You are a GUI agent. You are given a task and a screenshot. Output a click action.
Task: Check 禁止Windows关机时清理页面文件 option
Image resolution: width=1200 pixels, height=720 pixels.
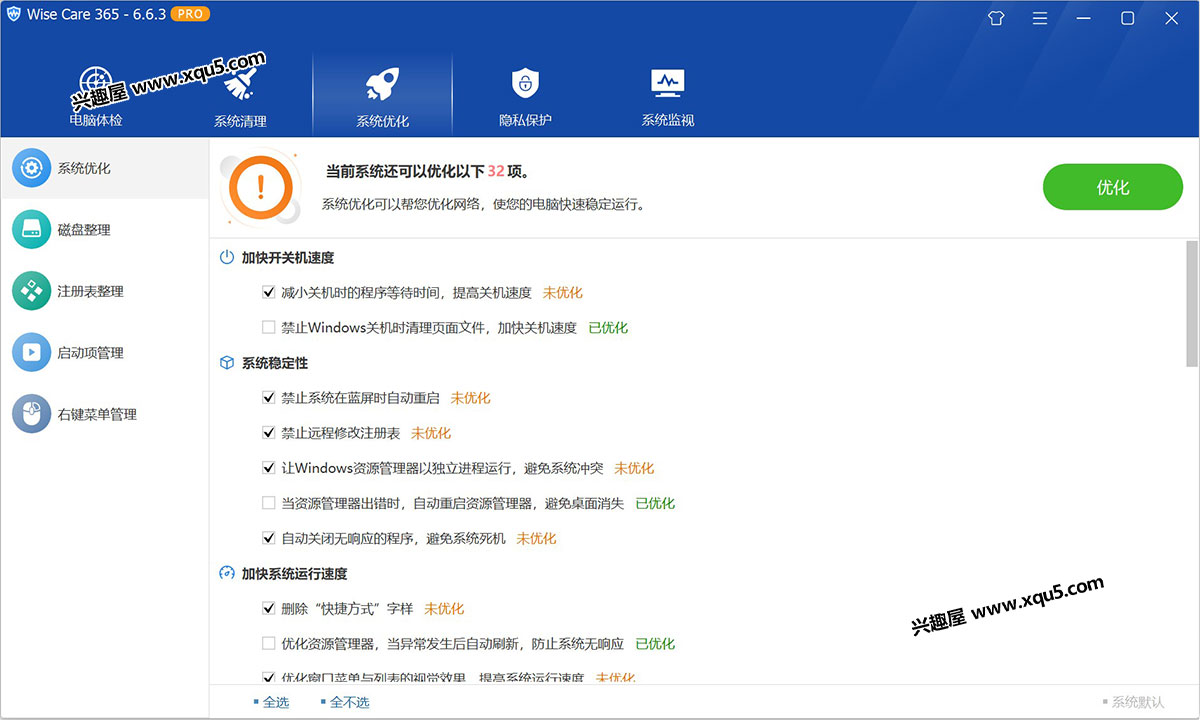pyautogui.click(x=268, y=327)
